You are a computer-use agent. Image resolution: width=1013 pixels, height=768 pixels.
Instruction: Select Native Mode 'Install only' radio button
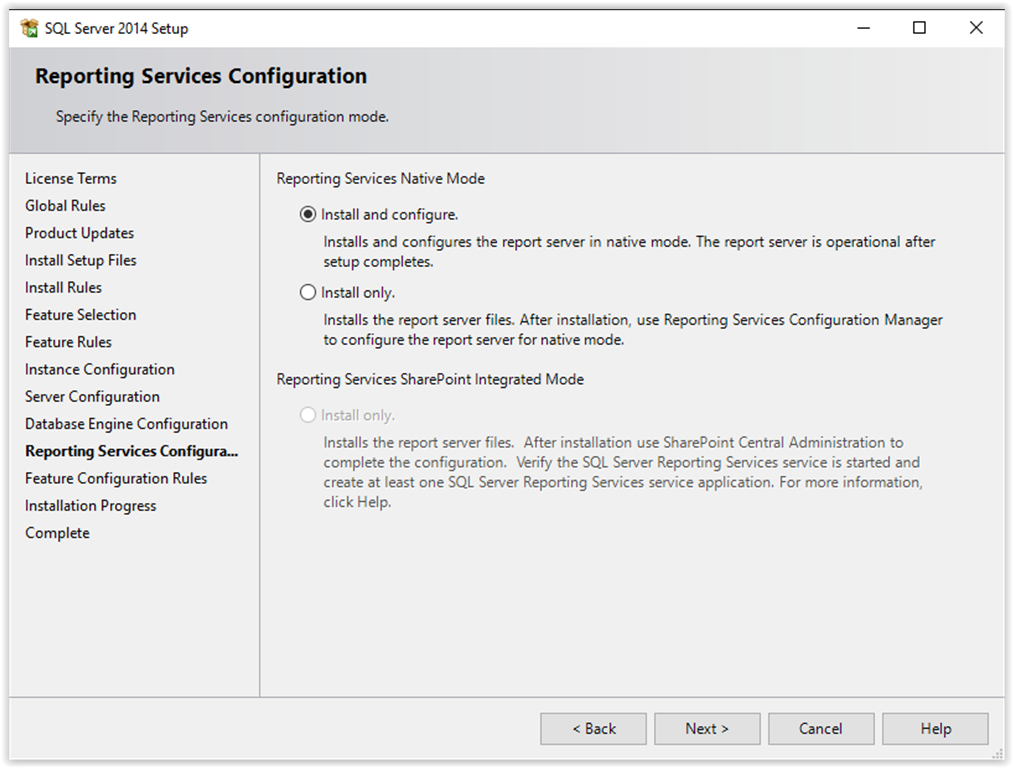pos(308,293)
